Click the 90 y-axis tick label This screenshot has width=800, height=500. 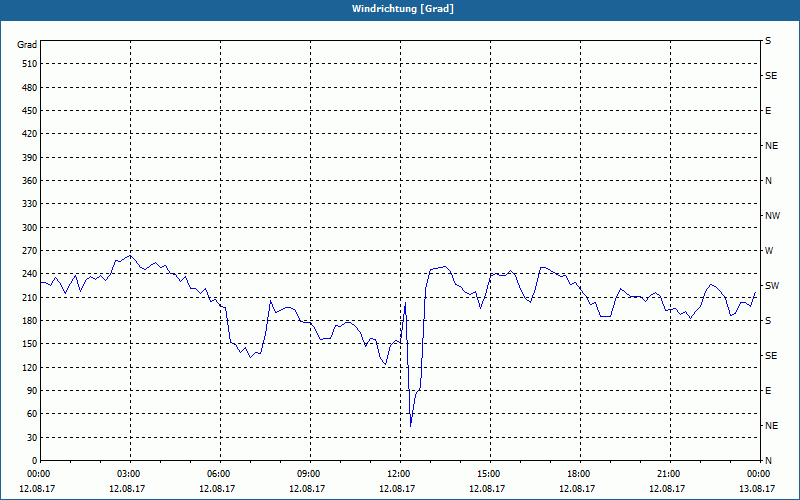tap(32, 391)
